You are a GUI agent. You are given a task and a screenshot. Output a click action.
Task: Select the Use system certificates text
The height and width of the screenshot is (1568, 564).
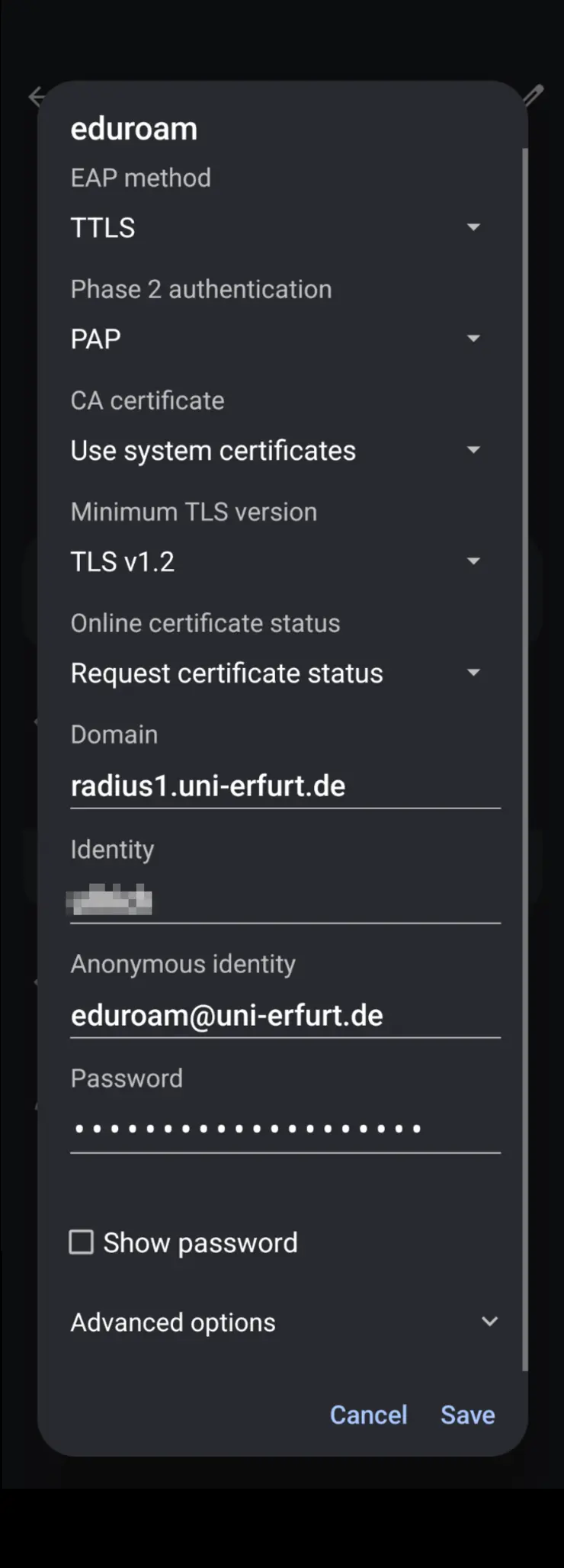click(213, 451)
